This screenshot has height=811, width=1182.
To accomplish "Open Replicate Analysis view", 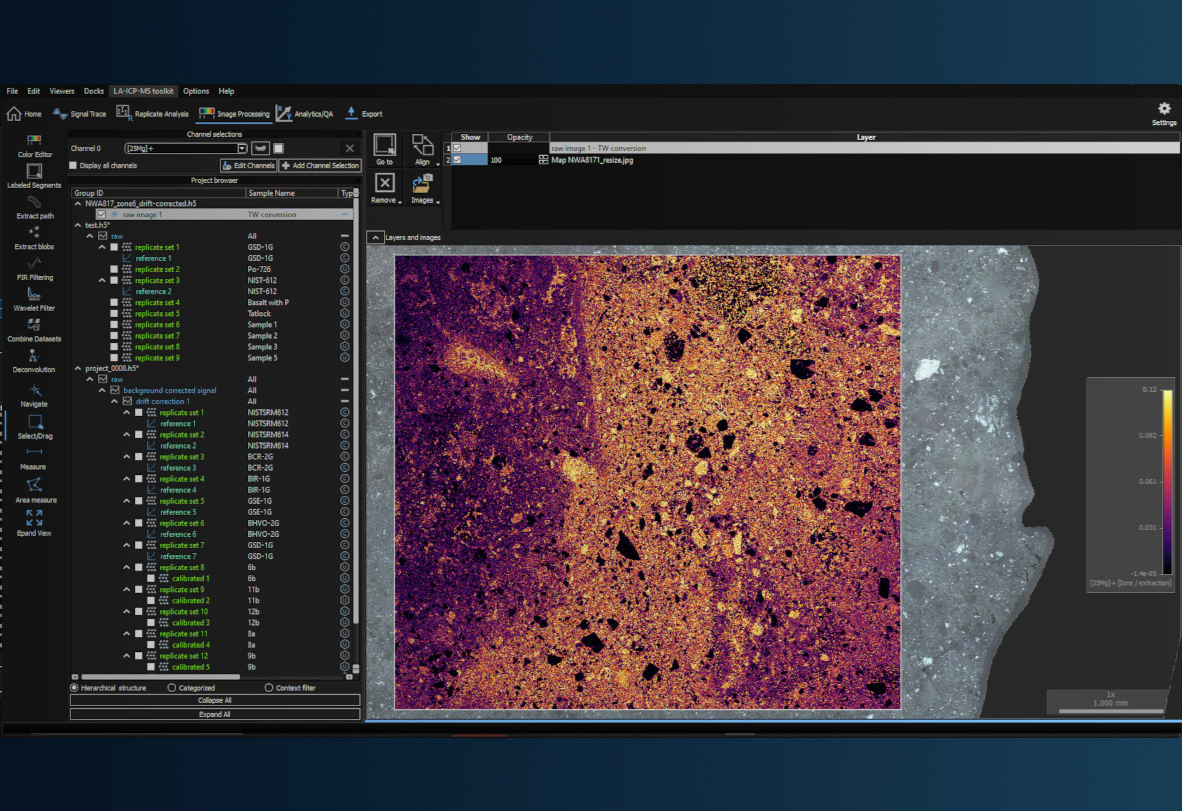I will click(152, 114).
